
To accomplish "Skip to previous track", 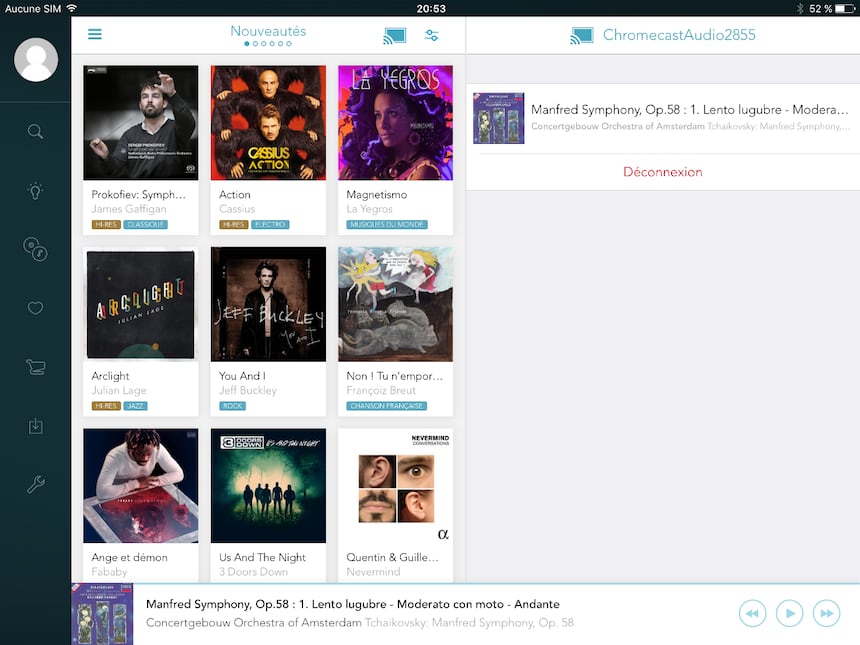I will pyautogui.click(x=752, y=613).
